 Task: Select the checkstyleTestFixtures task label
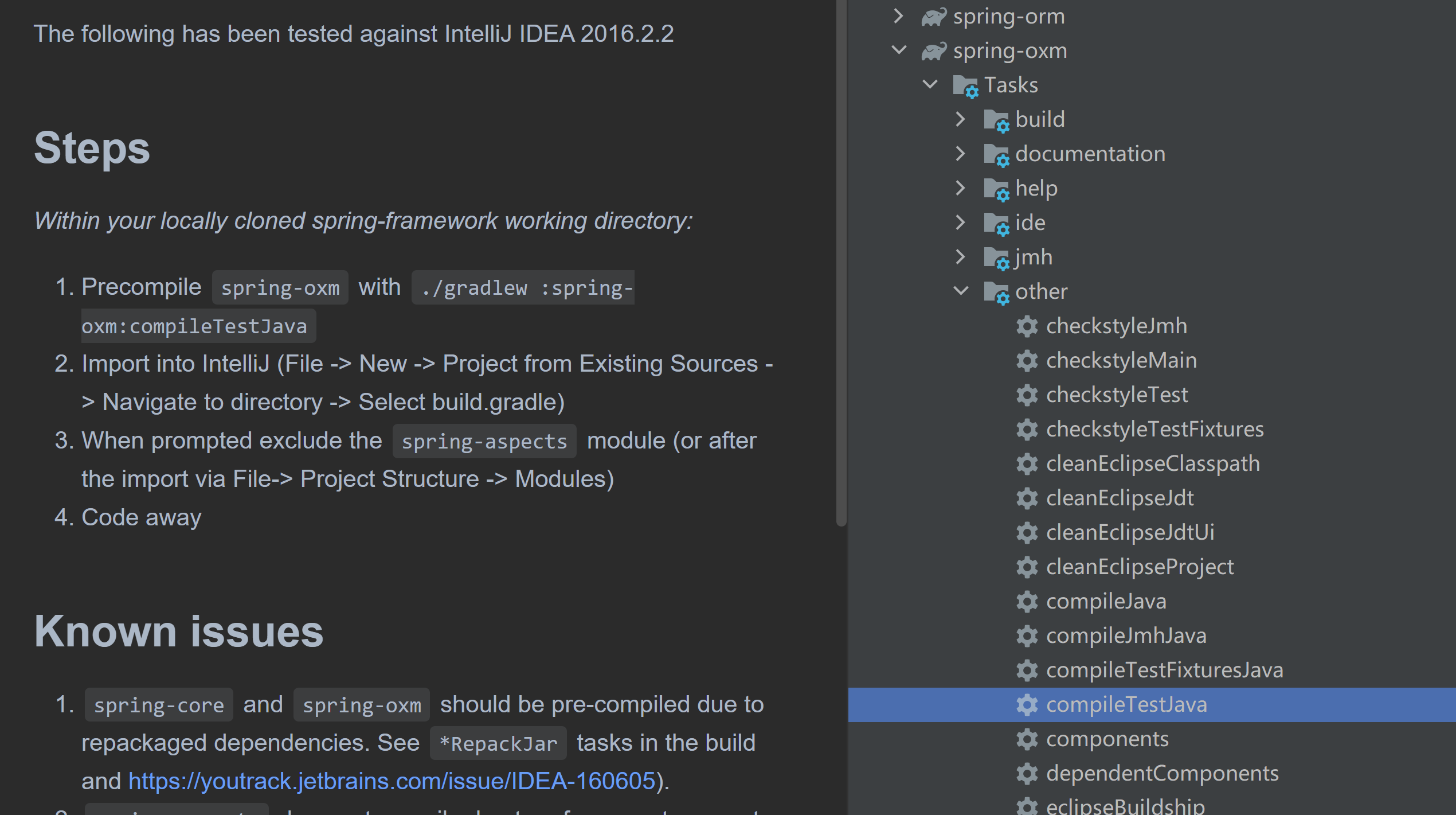pos(1154,430)
